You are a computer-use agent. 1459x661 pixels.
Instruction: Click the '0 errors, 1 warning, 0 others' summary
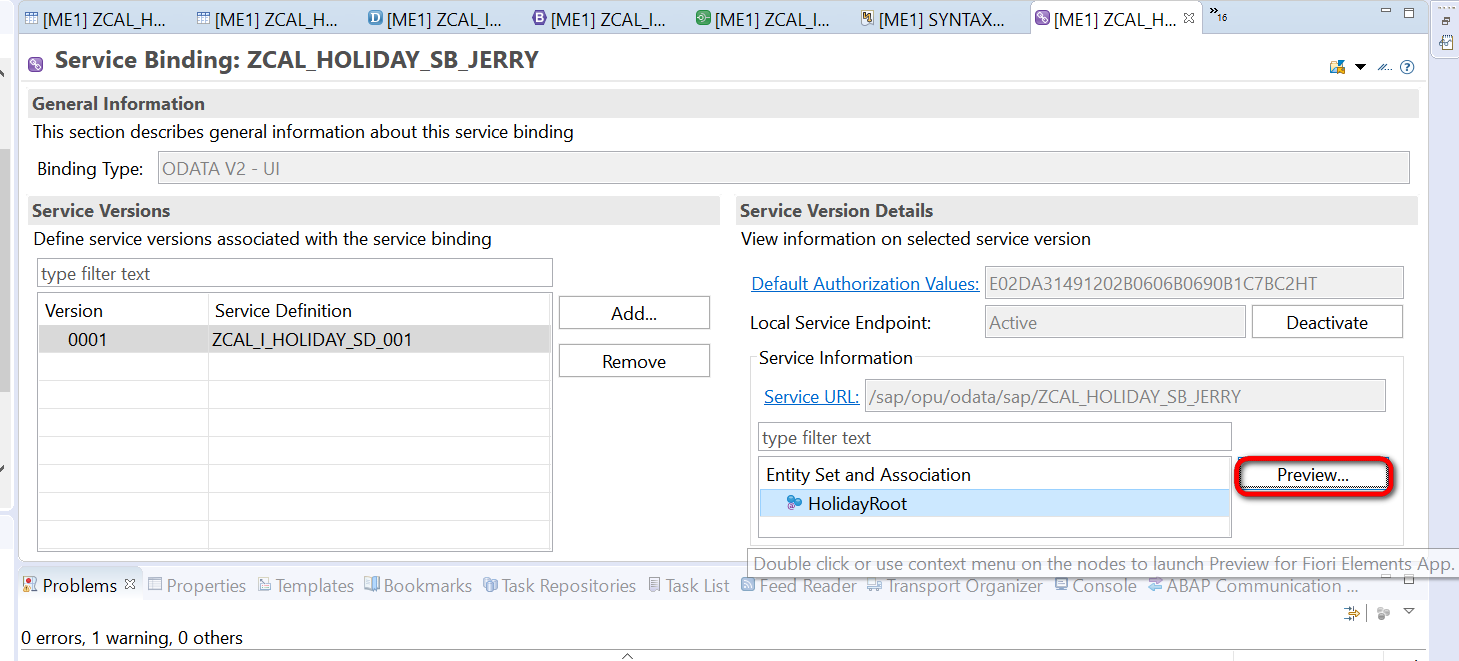(x=132, y=637)
